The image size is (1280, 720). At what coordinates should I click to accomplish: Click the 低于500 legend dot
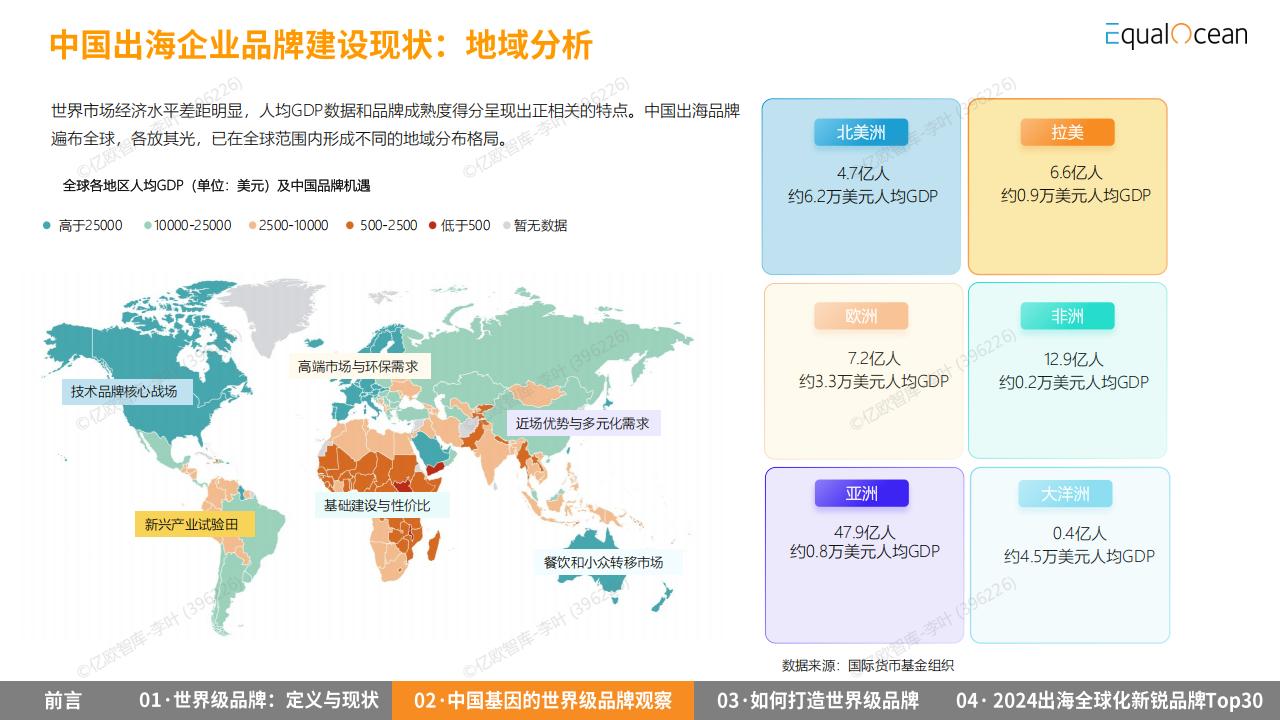pyautogui.click(x=432, y=226)
